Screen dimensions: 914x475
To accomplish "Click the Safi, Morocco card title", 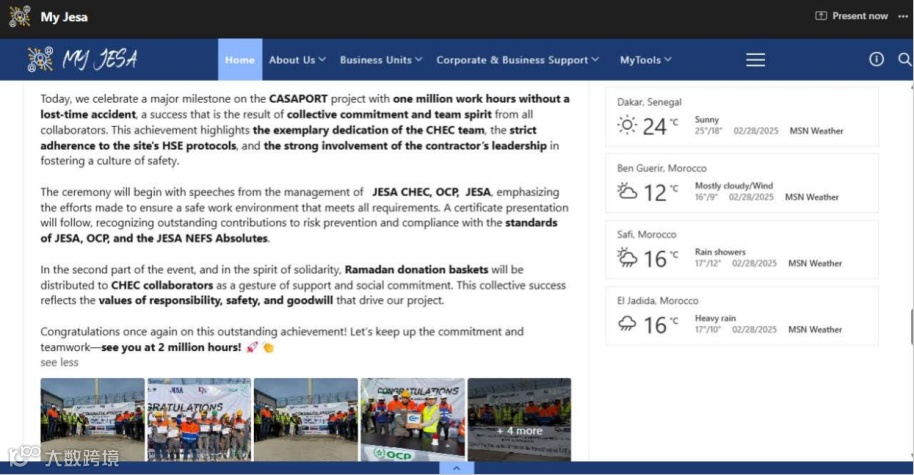I will click(x=646, y=234).
